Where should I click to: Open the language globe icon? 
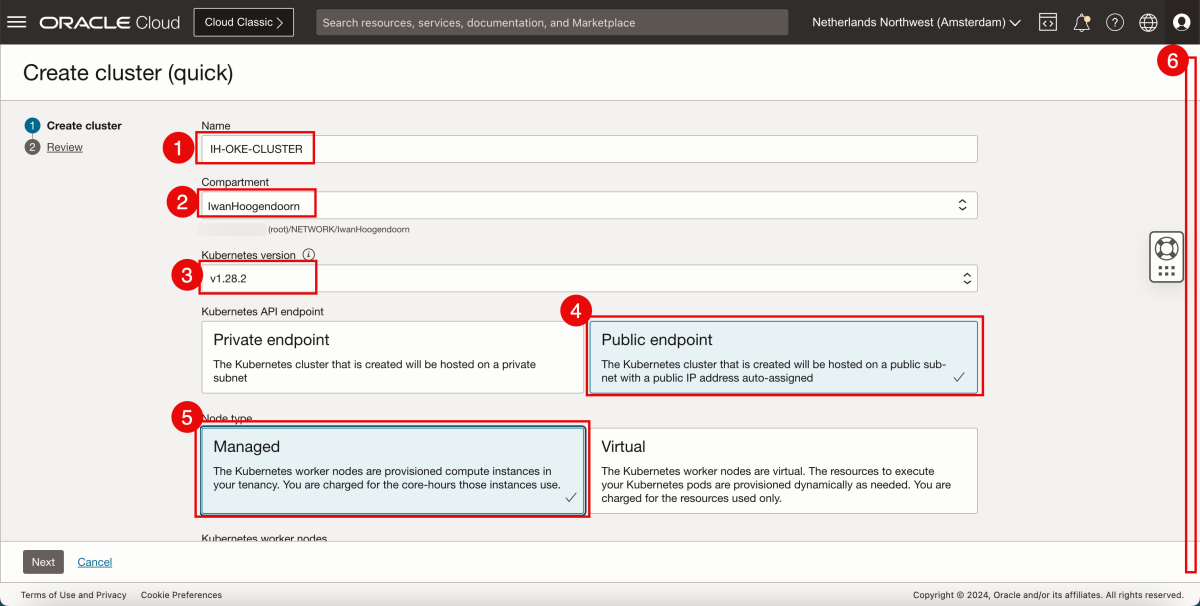point(1148,21)
